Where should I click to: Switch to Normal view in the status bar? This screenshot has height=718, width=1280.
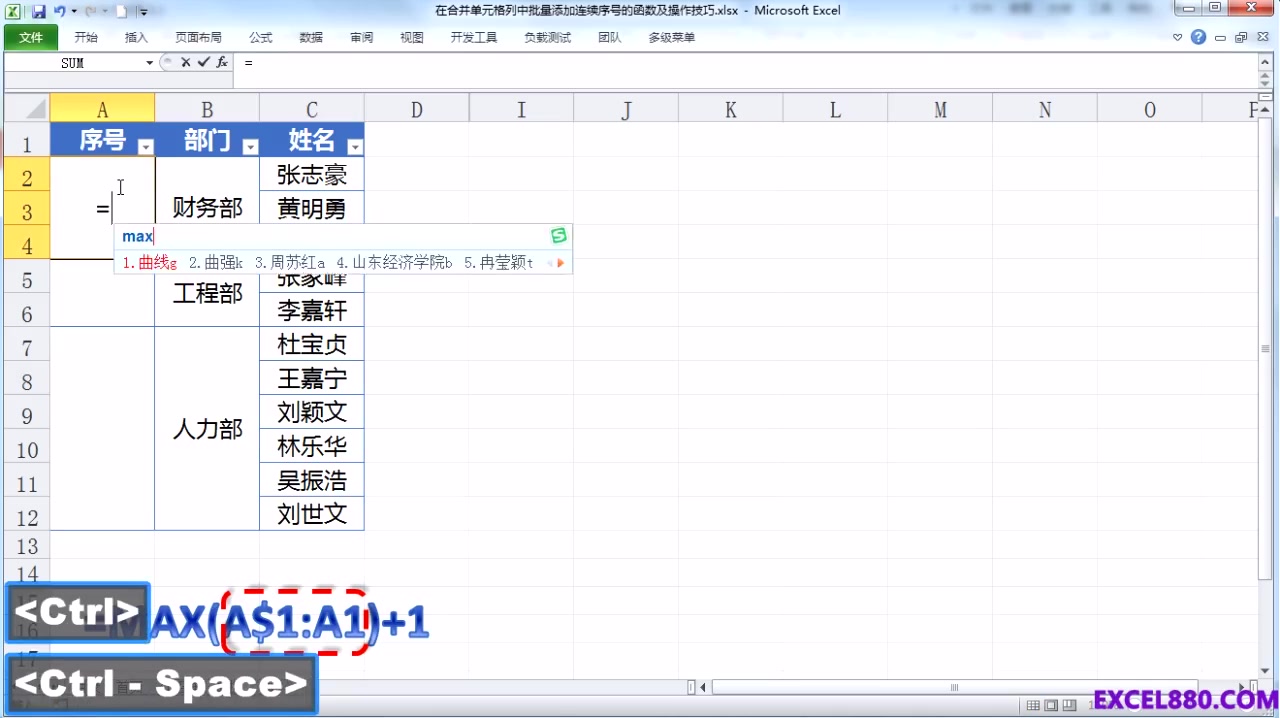pyautogui.click(x=1035, y=704)
